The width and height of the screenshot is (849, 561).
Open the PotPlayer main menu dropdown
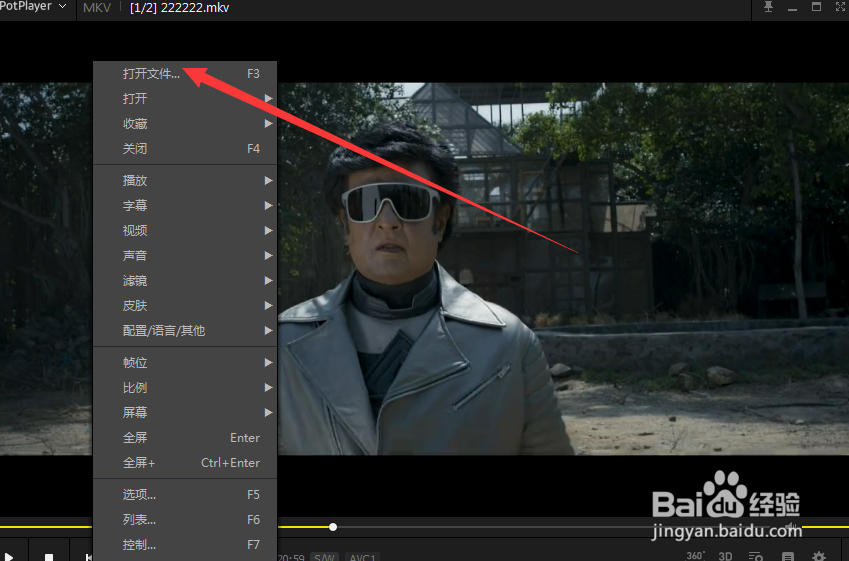tap(34, 6)
